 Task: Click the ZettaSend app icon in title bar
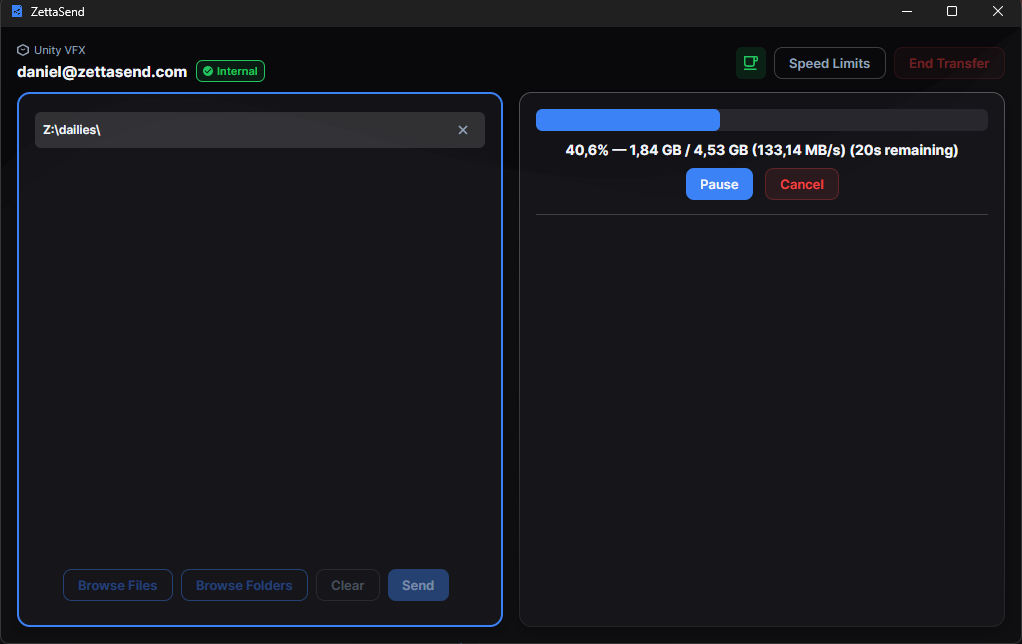[17, 11]
